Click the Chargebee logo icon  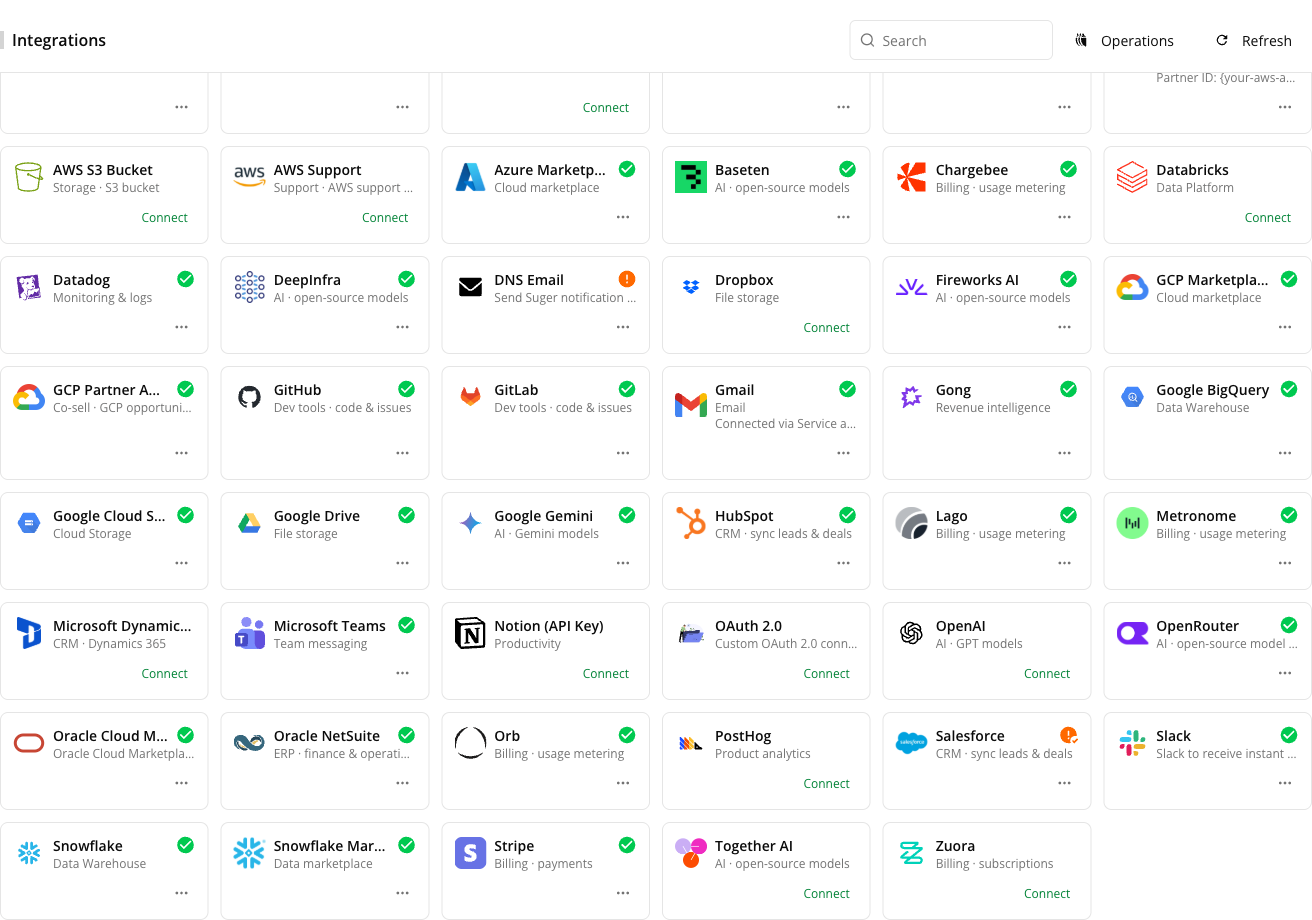coord(911,178)
